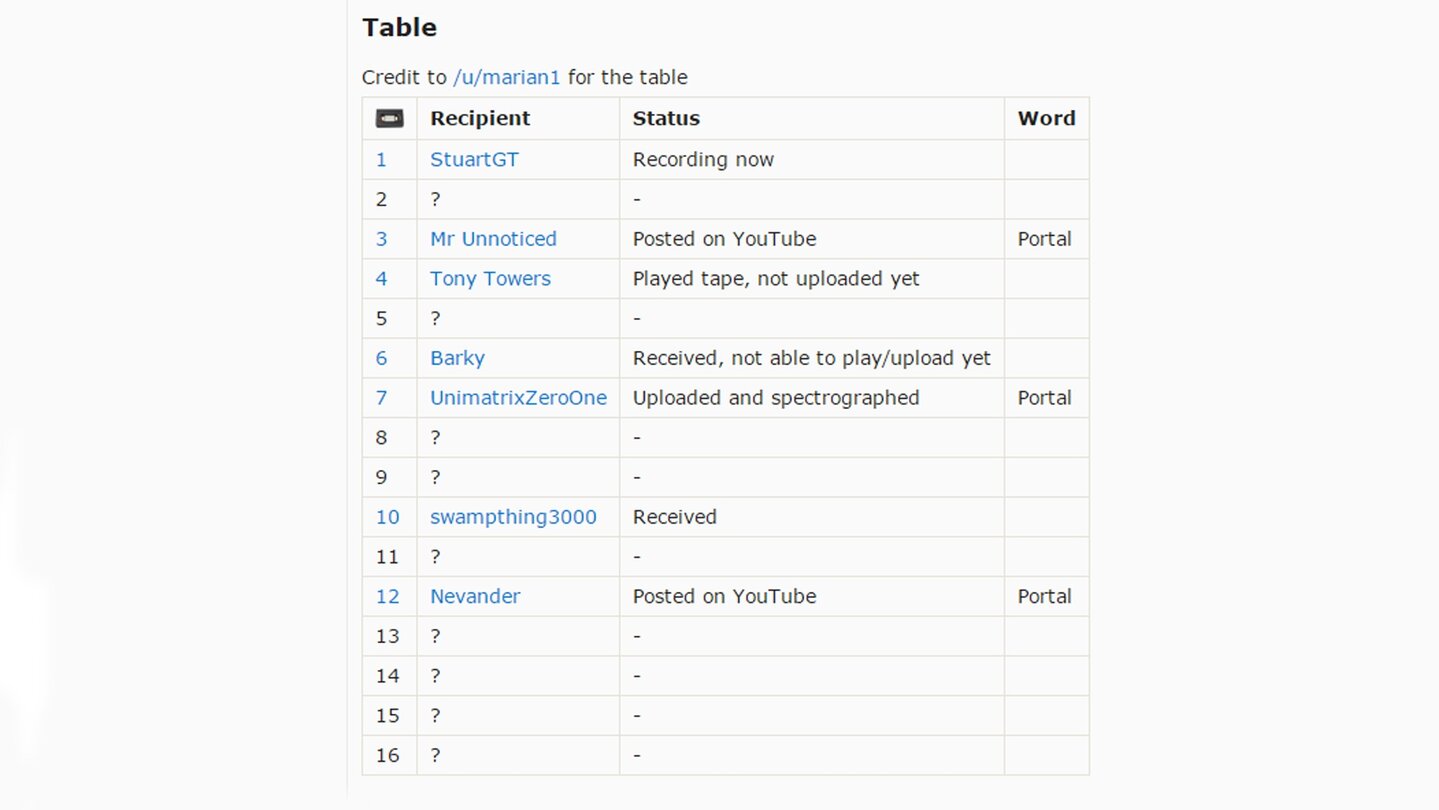This screenshot has height=810, width=1439.
Task: Click the cassette tape icon in table header
Action: coord(389,118)
